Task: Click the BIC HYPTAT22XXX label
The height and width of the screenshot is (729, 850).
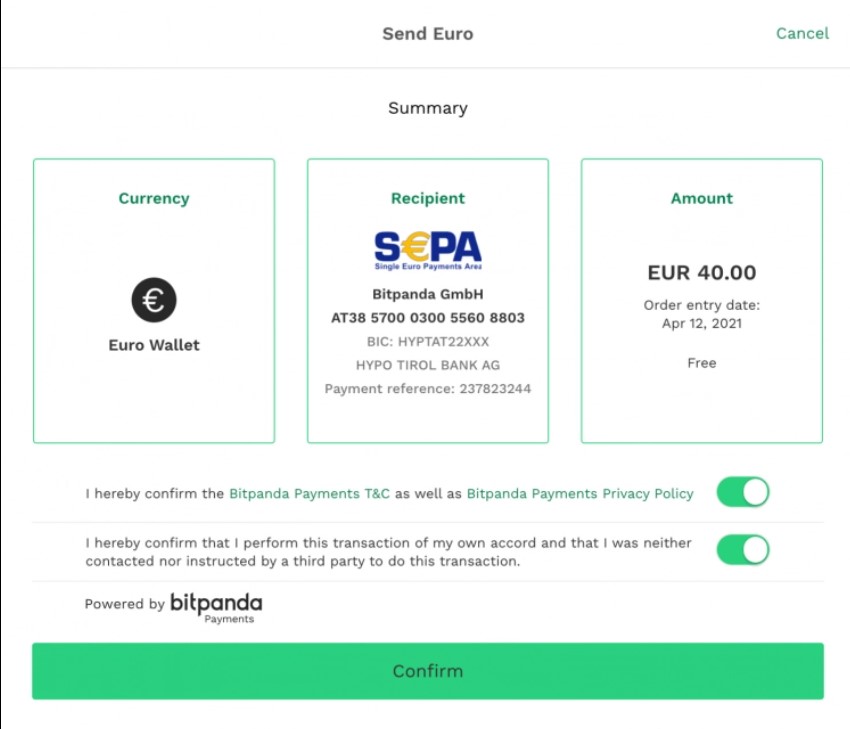Action: pyautogui.click(x=428, y=342)
